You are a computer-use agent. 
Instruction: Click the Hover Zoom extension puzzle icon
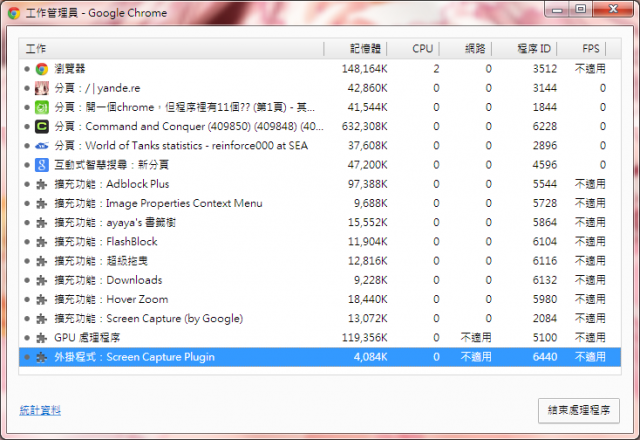(x=42, y=300)
